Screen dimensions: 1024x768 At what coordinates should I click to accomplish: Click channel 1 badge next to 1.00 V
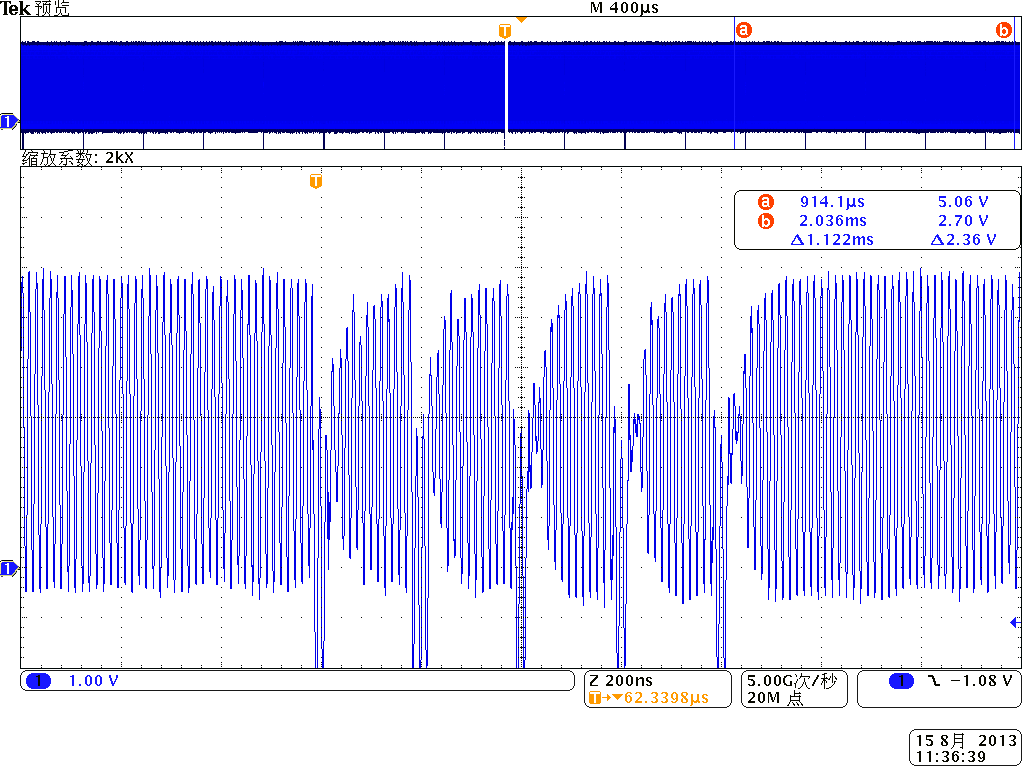38,681
